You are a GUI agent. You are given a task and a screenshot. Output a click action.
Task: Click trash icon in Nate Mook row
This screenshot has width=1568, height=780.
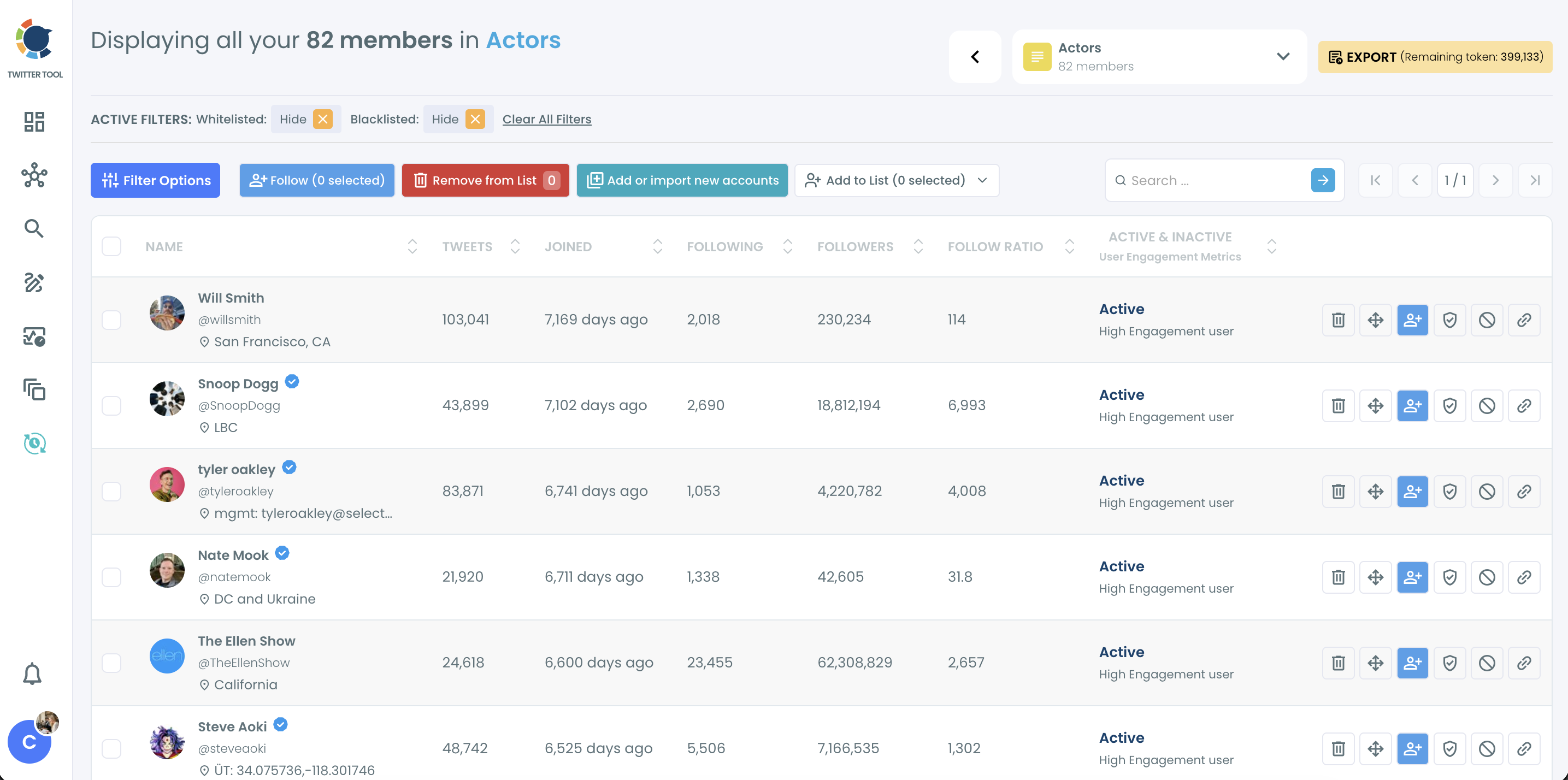tap(1338, 577)
